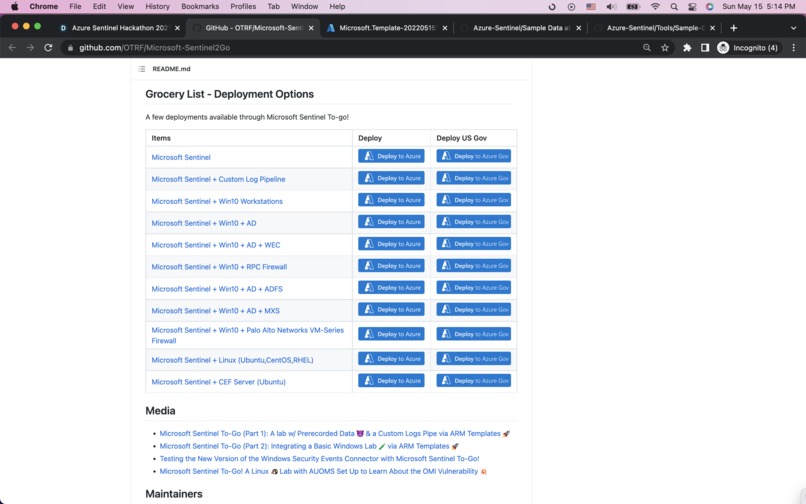The height and width of the screenshot is (504, 806).
Task: Click Deploy to Azure for Win10 Workstations
Action: pos(391,200)
